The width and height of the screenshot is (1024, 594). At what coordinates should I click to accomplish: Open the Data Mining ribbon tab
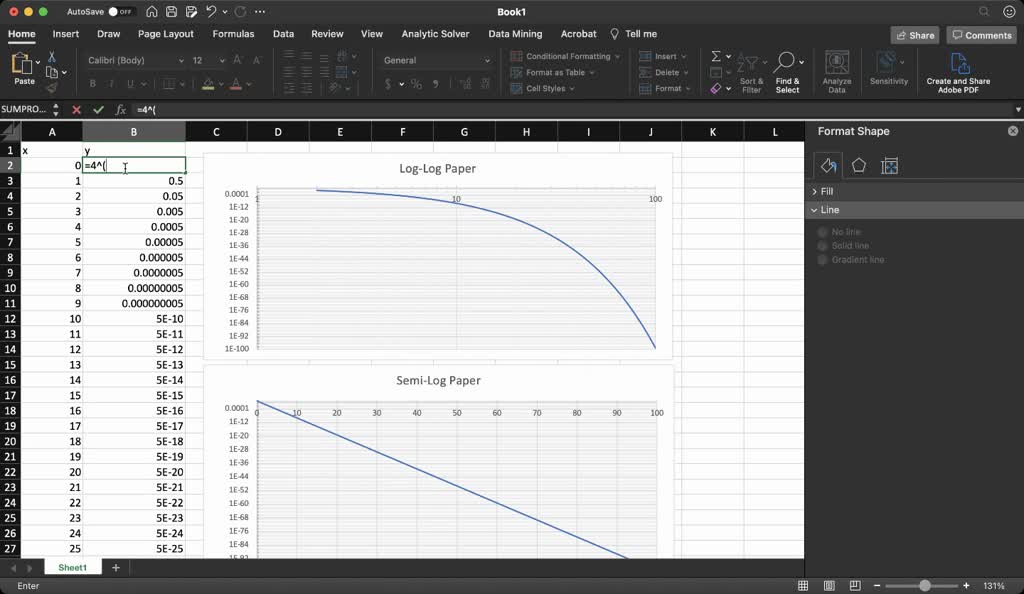click(x=515, y=33)
